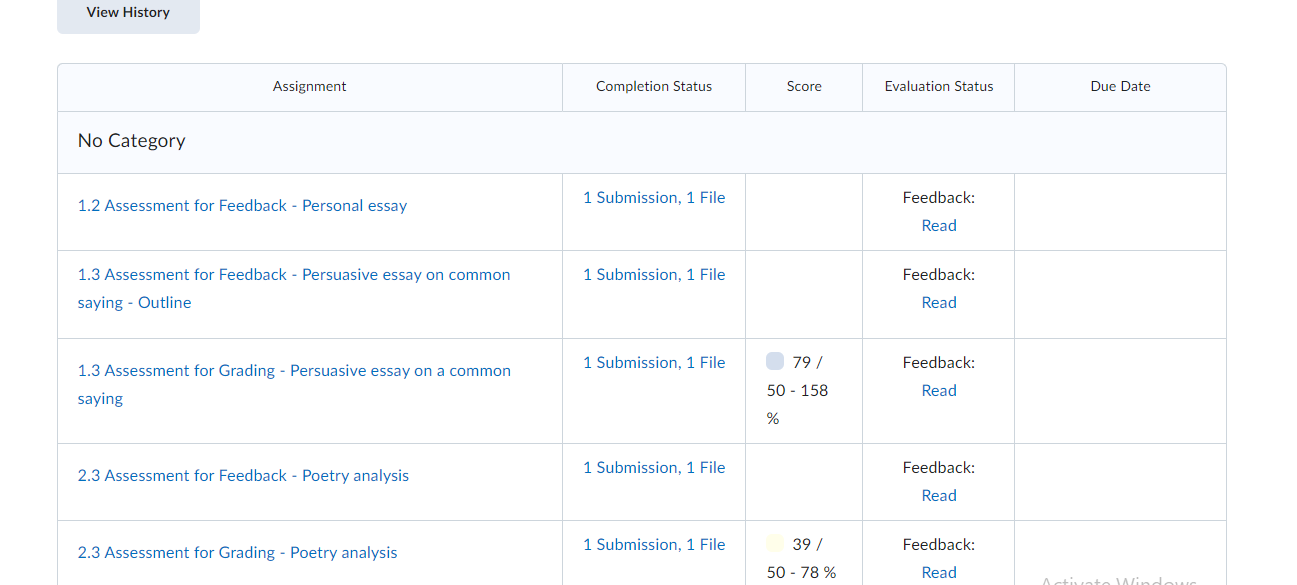
Task: Read feedback for 2.3 Feedback Poetry analysis
Action: click(x=939, y=496)
